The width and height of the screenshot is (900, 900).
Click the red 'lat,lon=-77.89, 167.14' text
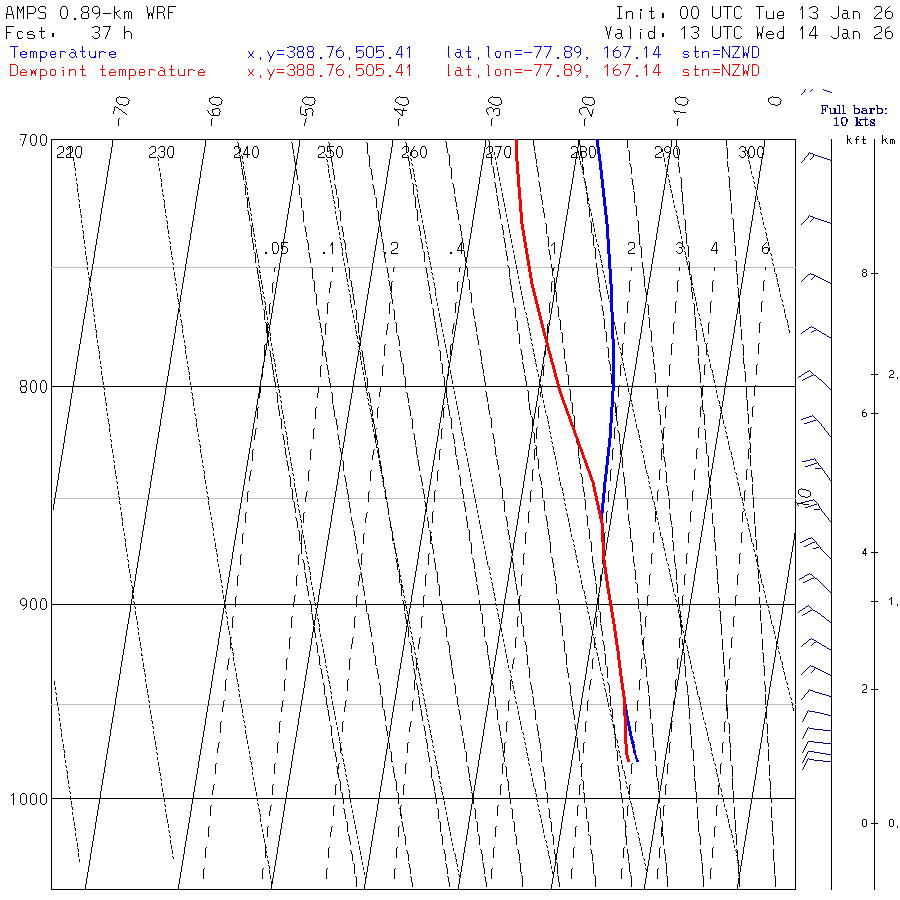coord(553,71)
